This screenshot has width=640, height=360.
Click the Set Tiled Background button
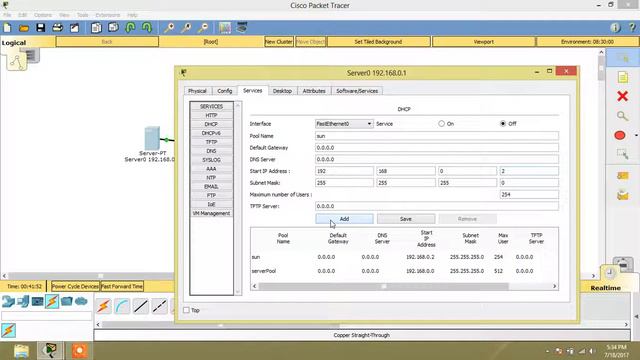pos(378,42)
